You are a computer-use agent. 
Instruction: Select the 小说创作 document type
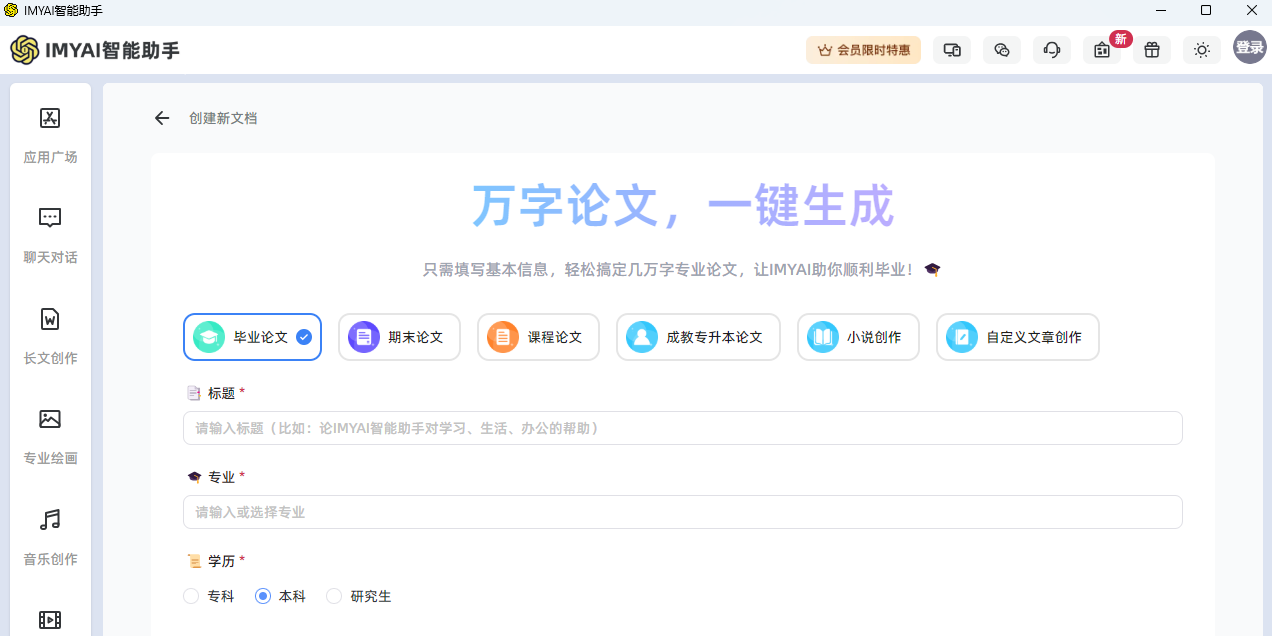pyautogui.click(x=858, y=337)
